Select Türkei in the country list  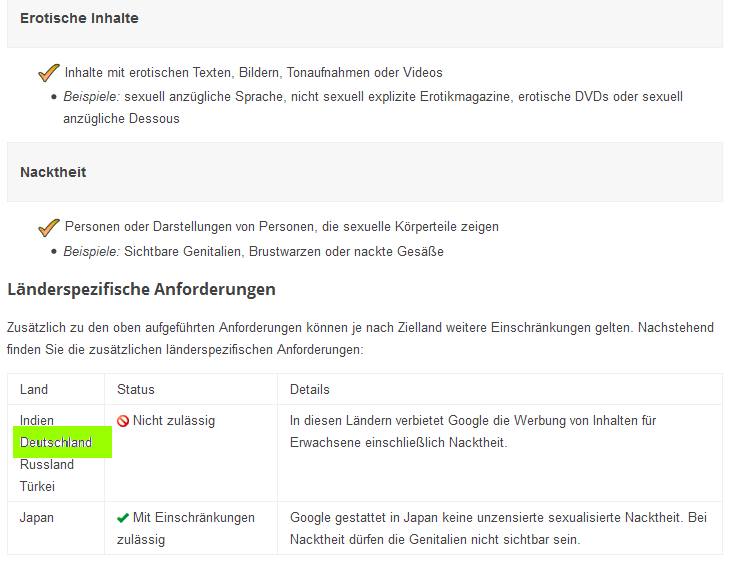[x=38, y=486]
